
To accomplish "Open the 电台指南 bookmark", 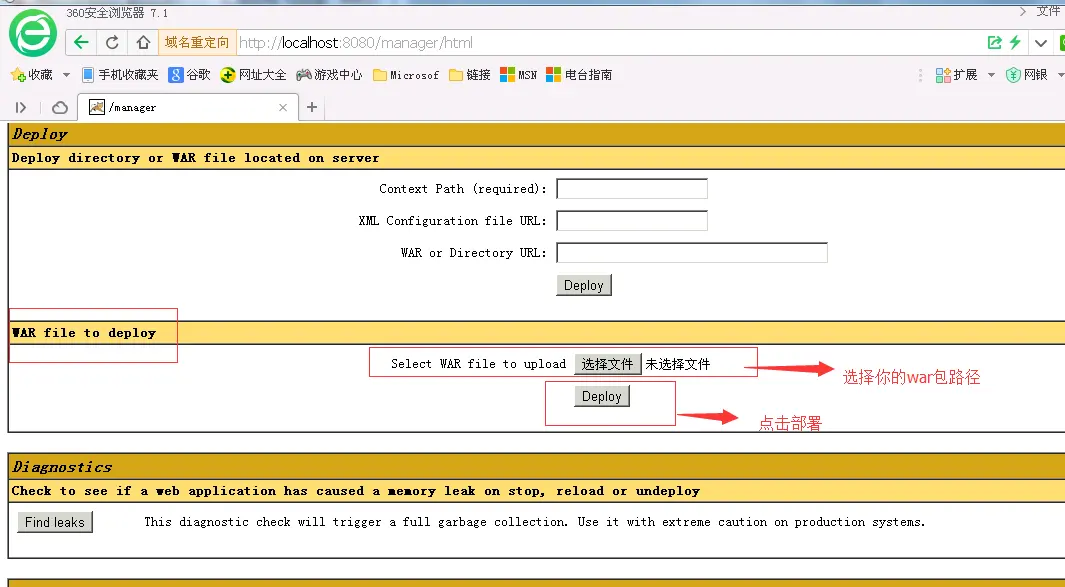I will tap(579, 75).
